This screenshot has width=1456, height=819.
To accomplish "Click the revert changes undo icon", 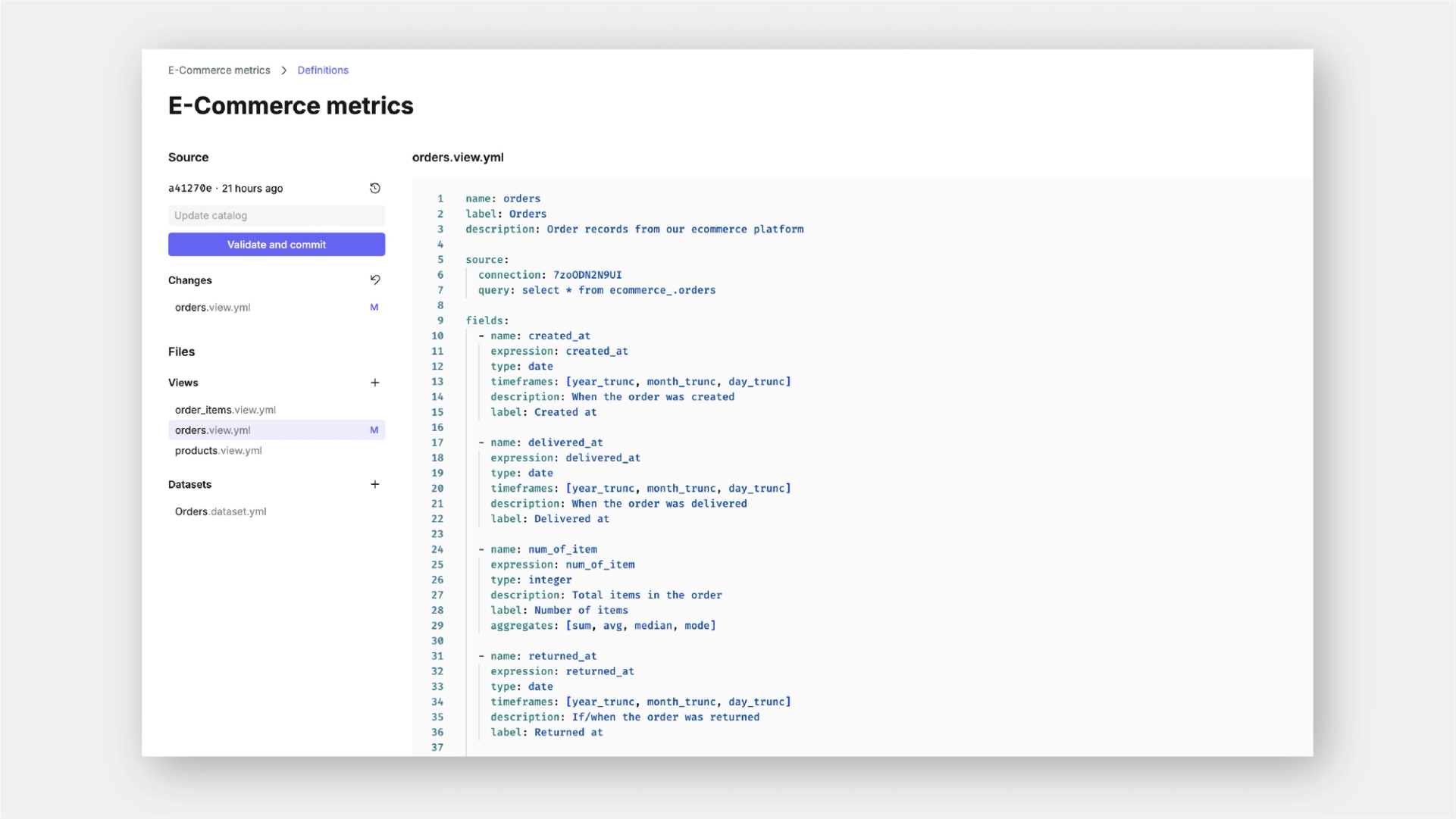I will pos(374,280).
